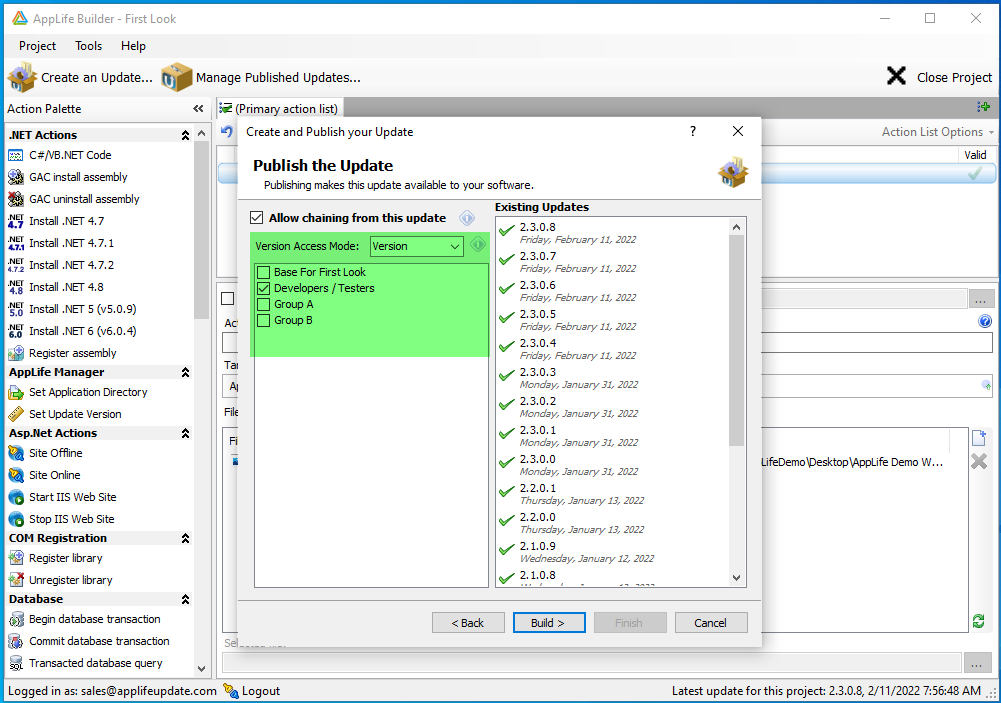Viewport: 1001px width, 703px height.
Task: Click the green refresh icon beside the file list
Action: pyautogui.click(x=978, y=621)
